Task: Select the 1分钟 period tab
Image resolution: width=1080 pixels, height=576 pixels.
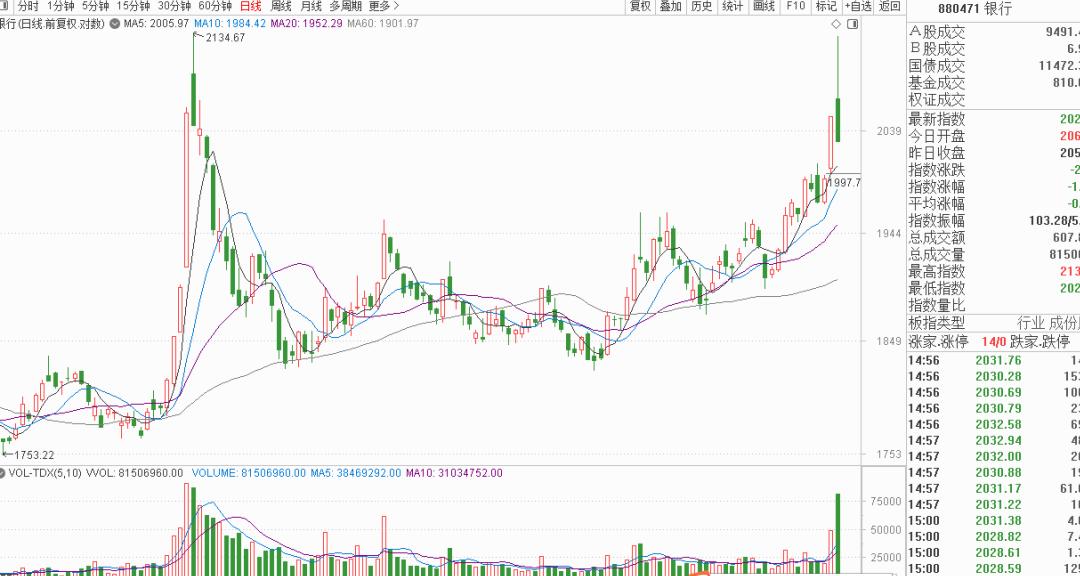Action: coord(60,6)
